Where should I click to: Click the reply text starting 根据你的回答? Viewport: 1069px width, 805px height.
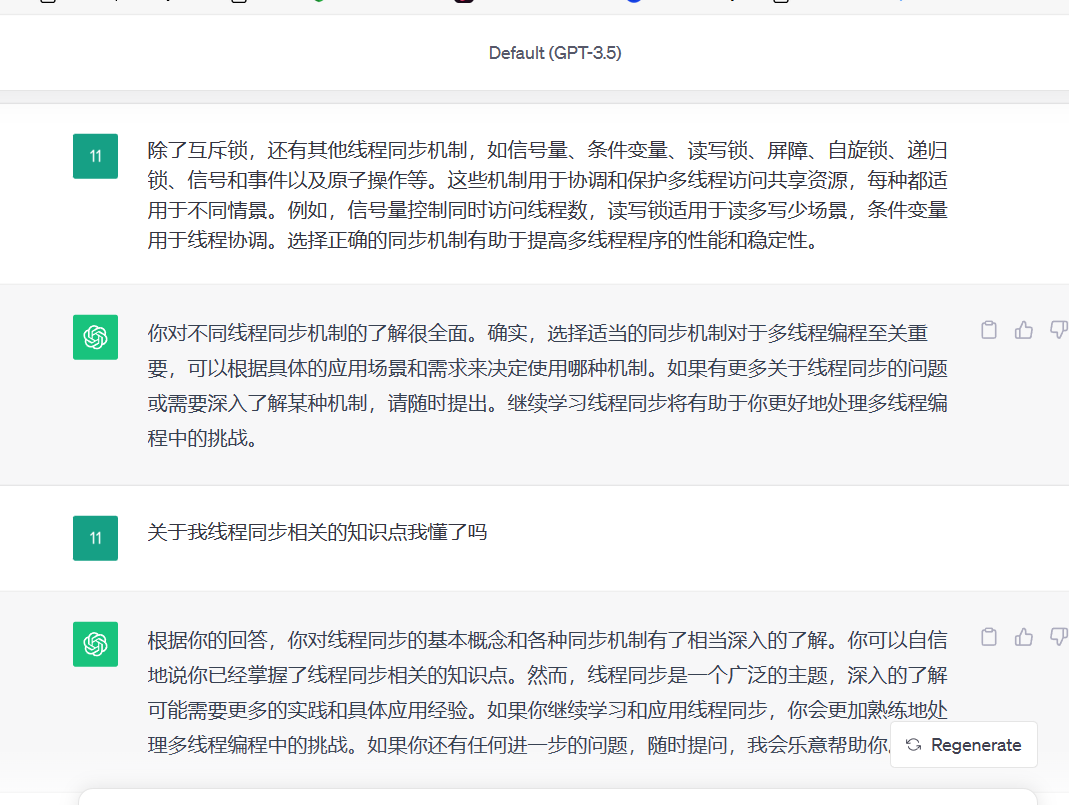pos(547,693)
